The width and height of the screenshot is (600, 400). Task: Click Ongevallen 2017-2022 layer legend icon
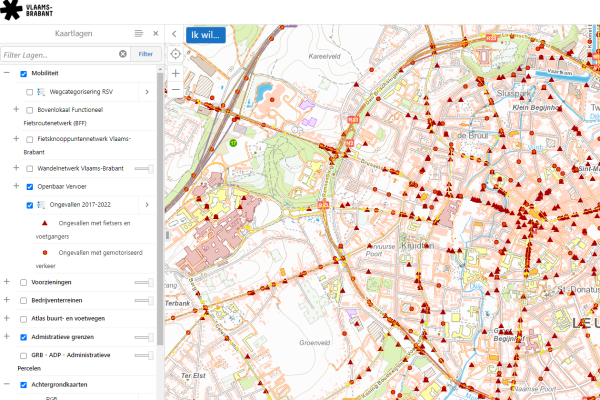coord(40,206)
